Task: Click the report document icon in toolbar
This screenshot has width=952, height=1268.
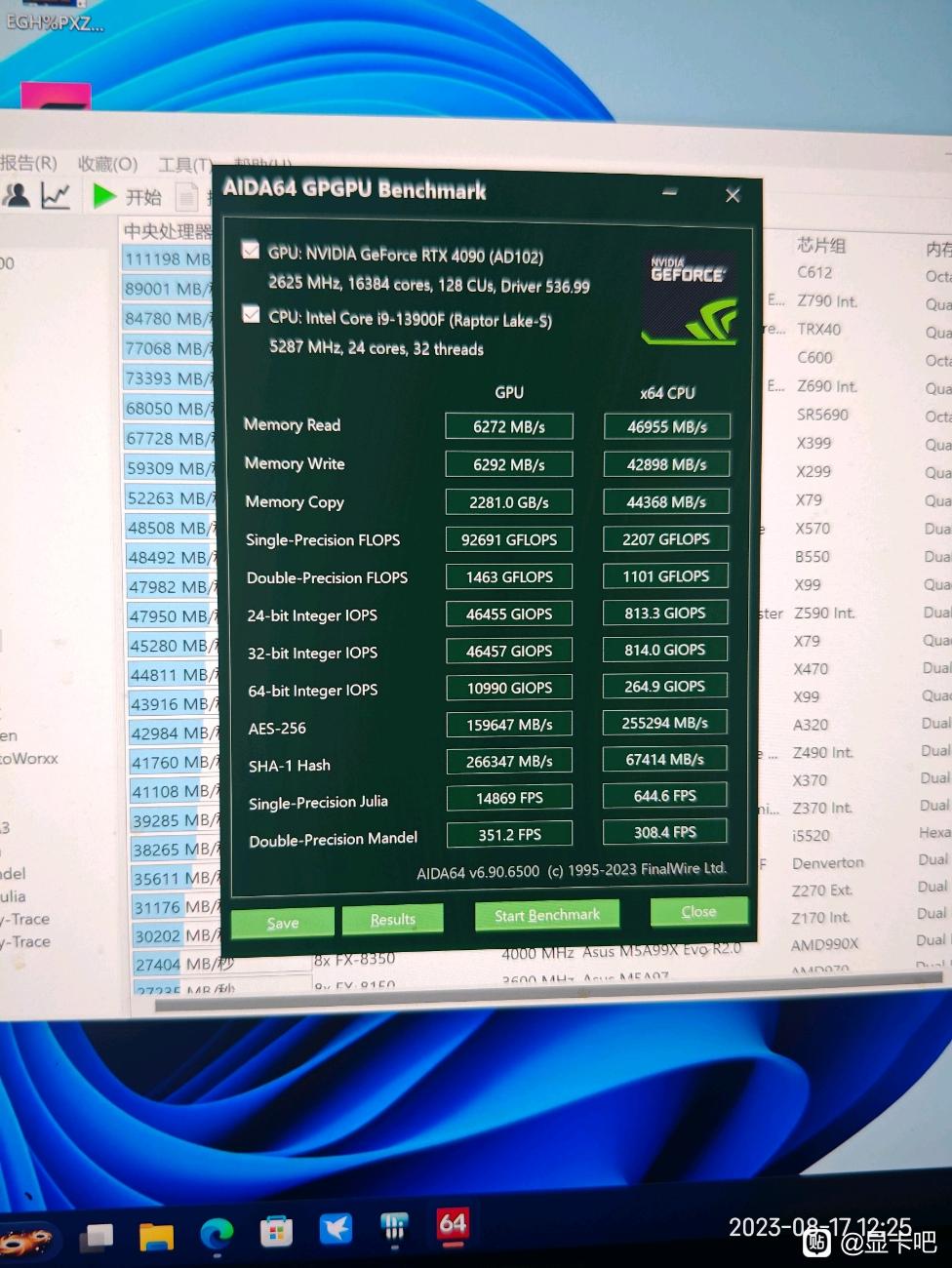Action: (187, 197)
